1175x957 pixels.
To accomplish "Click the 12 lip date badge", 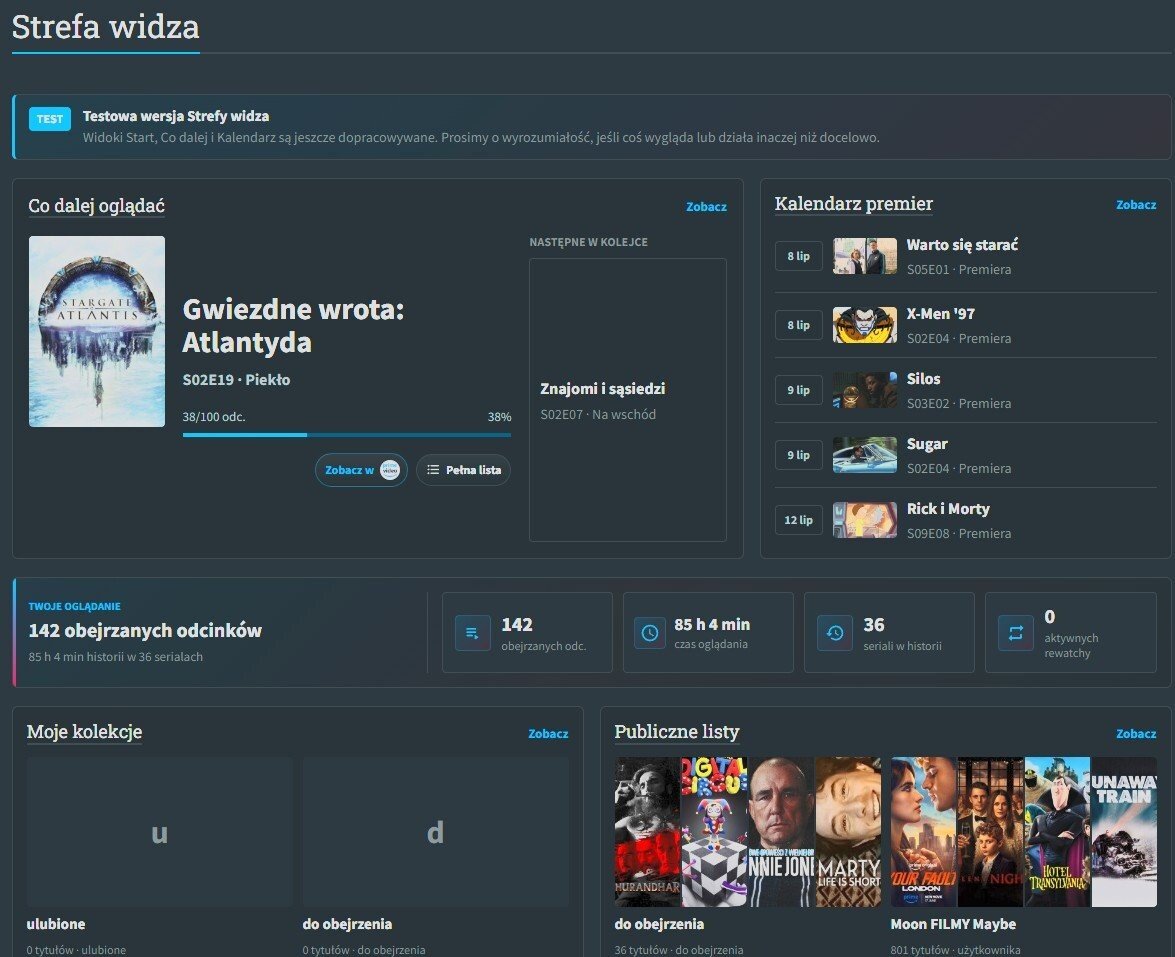I will click(x=798, y=520).
